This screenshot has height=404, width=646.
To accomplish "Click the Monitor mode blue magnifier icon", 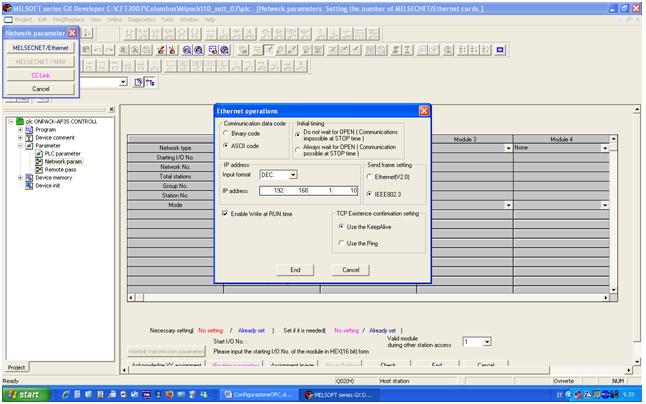I will click(x=187, y=50).
